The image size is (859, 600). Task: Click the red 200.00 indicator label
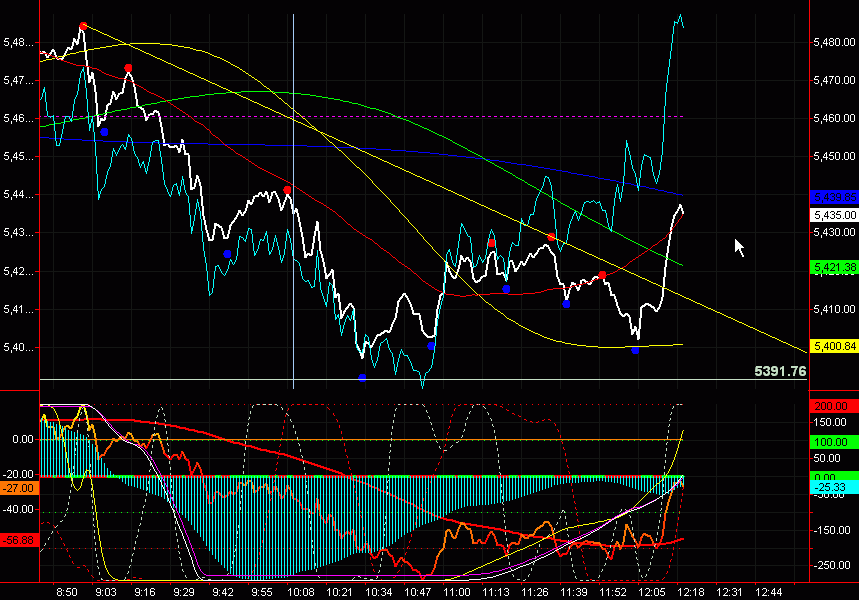pos(832,406)
